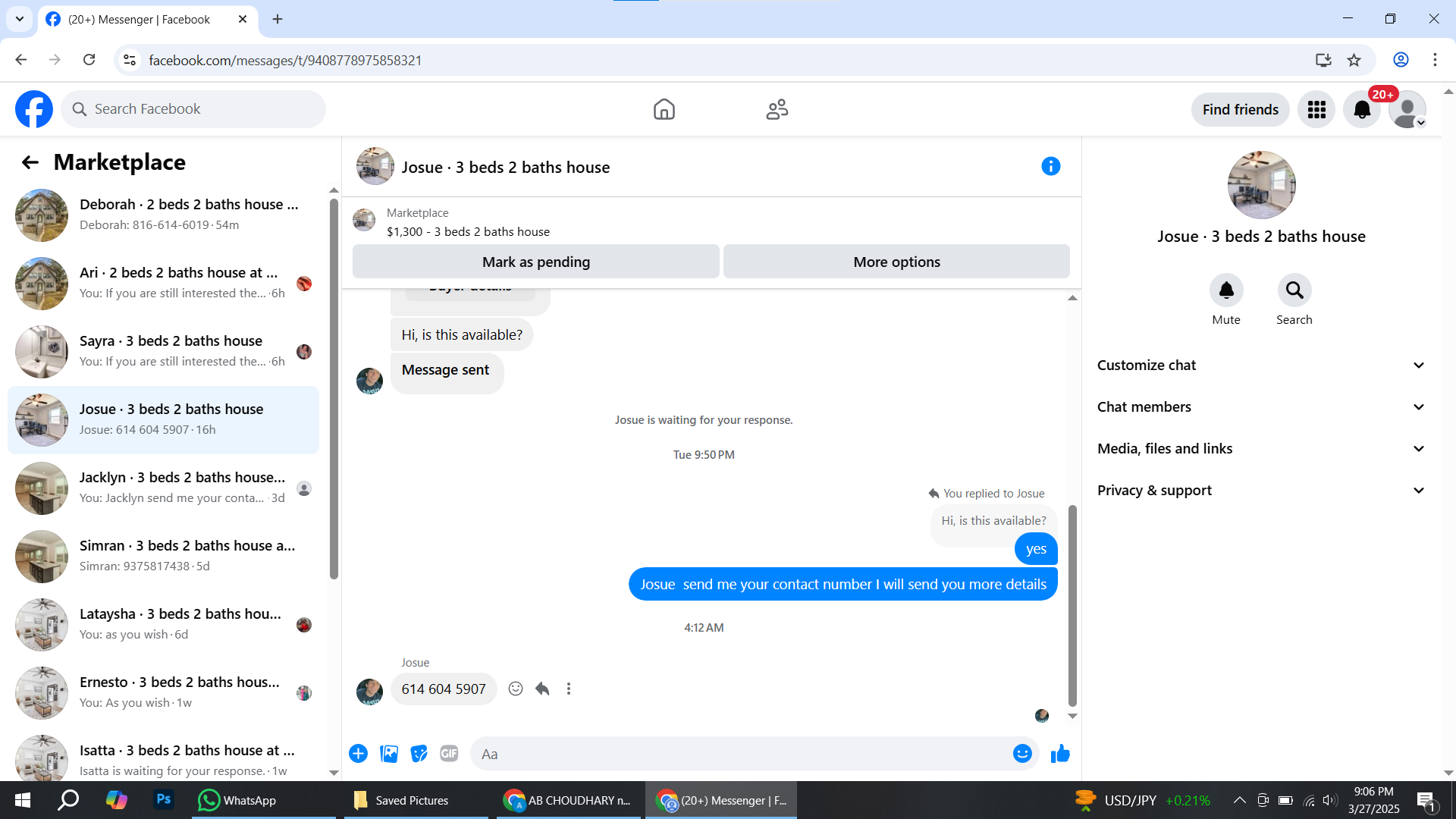Click the More options button
This screenshot has height=819, width=1456.
point(896,262)
